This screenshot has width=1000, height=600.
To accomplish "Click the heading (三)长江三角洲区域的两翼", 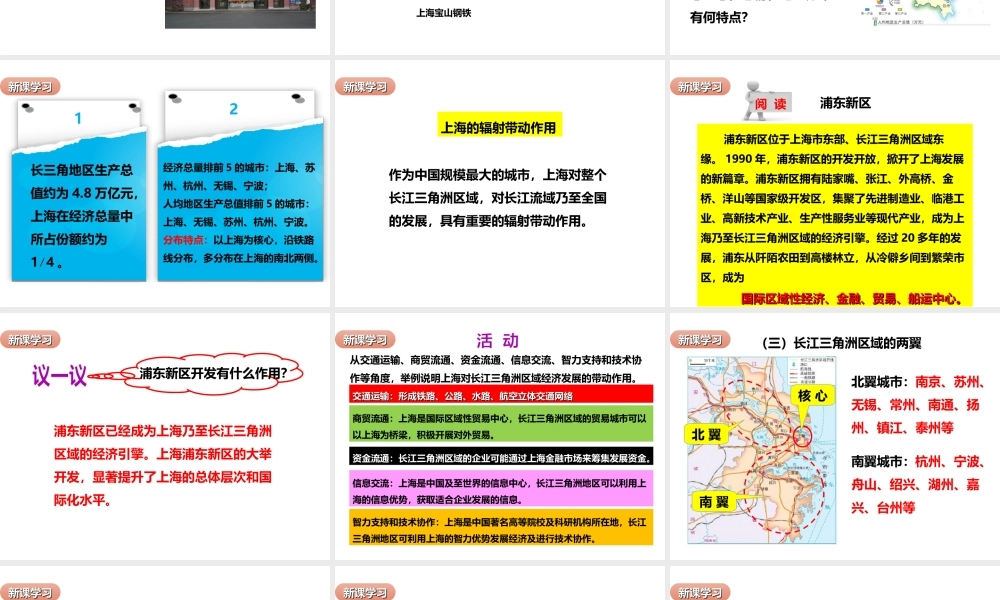I will (842, 343).
